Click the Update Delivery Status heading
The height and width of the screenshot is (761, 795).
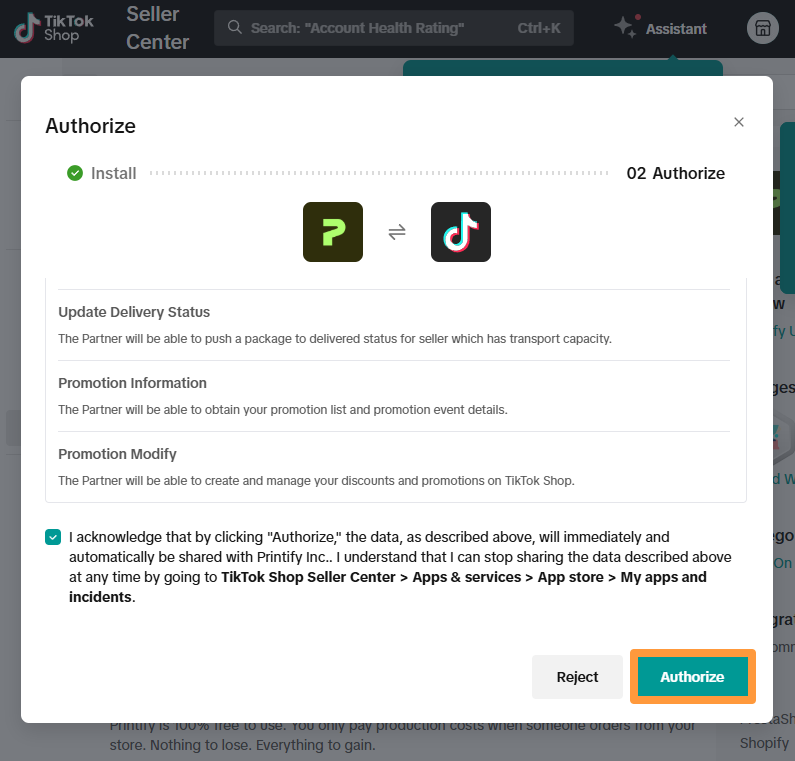coord(134,312)
